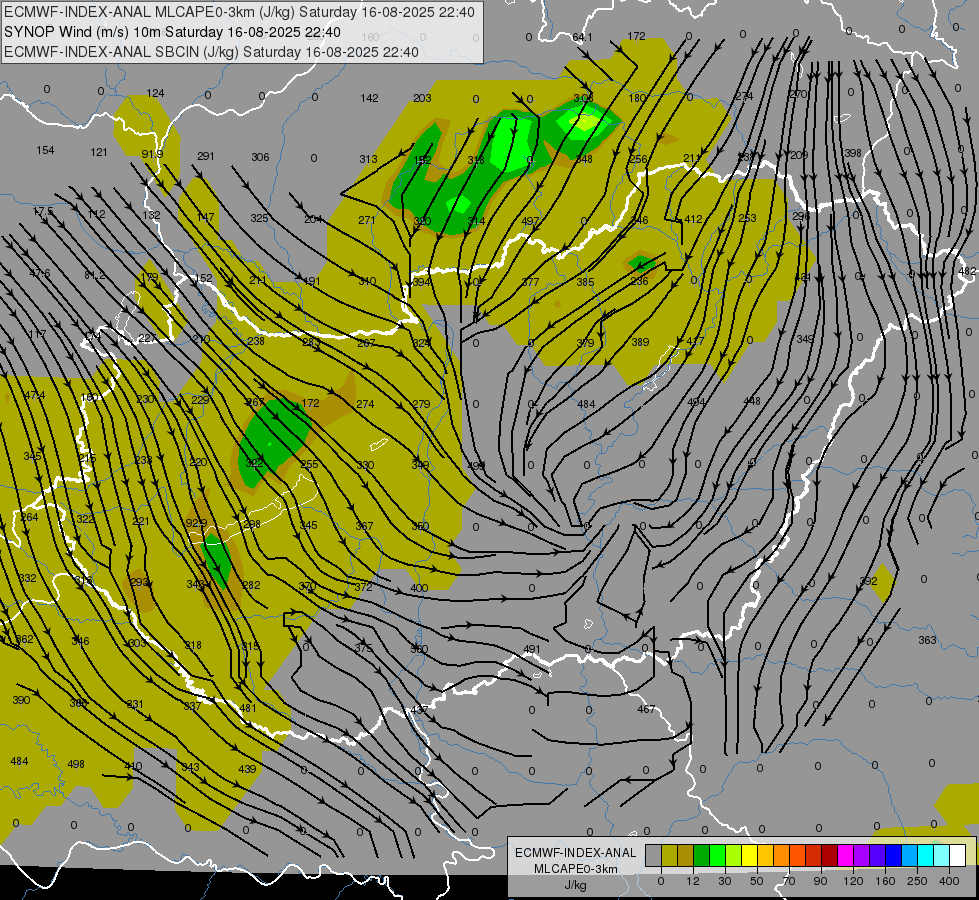The image size is (979, 900).
Task: Click the map value 47.6
Action: point(39,273)
